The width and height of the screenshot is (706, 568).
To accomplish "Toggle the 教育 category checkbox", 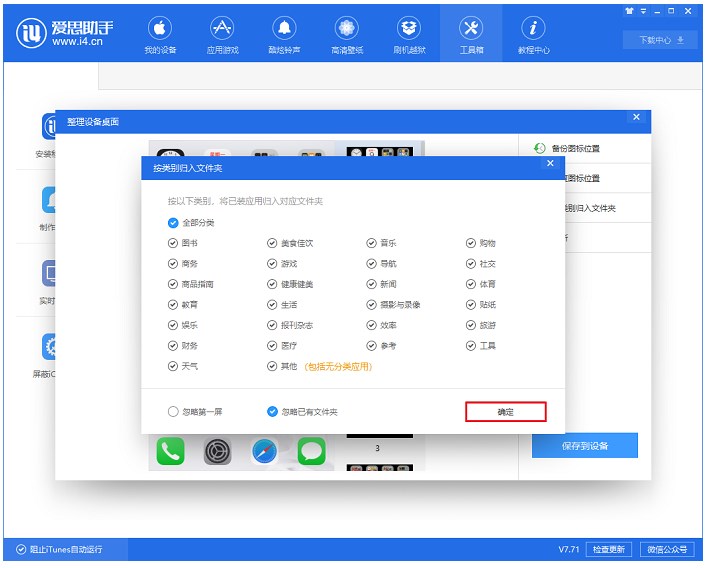I will click(173, 305).
